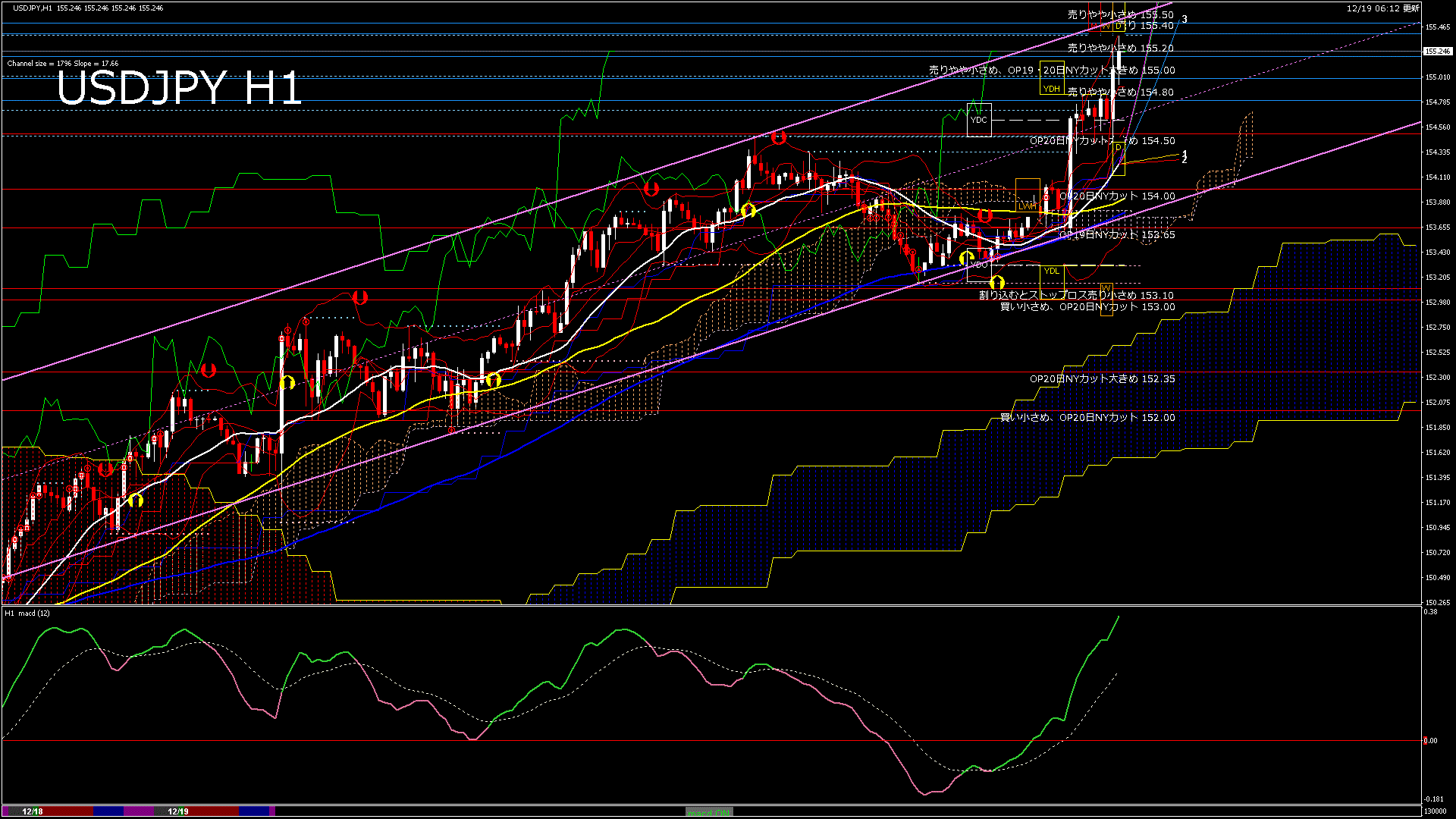The height and width of the screenshot is (819, 1456).
Task: Click the 154.50 NYカット label
Action: coord(1102,141)
